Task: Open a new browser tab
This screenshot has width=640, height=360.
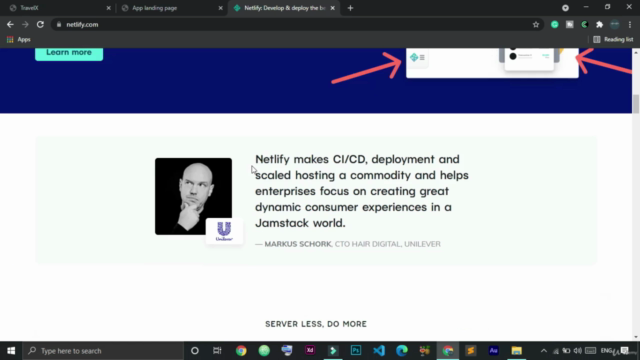Action: [350, 8]
